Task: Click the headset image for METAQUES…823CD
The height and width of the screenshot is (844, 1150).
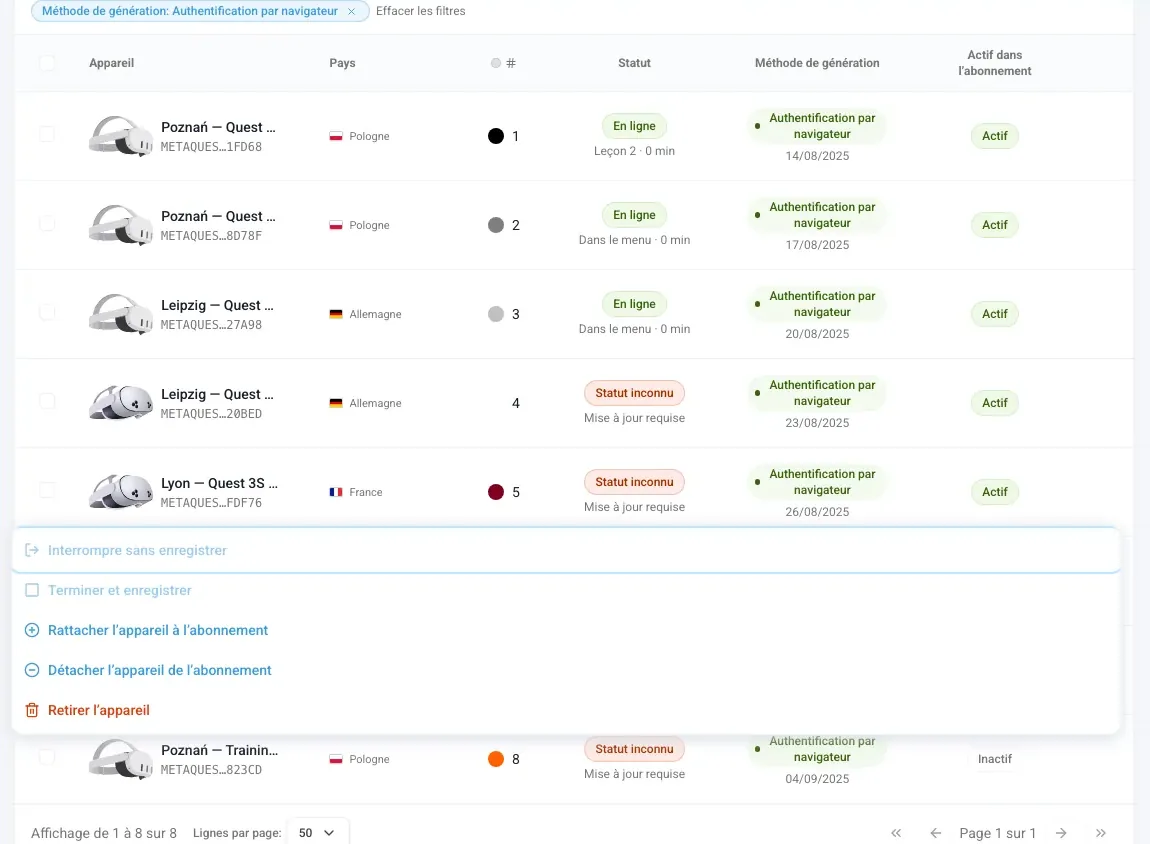Action: coord(121,759)
